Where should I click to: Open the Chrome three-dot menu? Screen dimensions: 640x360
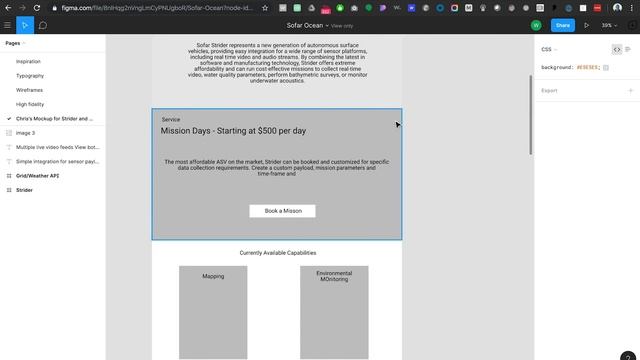tap(631, 8)
